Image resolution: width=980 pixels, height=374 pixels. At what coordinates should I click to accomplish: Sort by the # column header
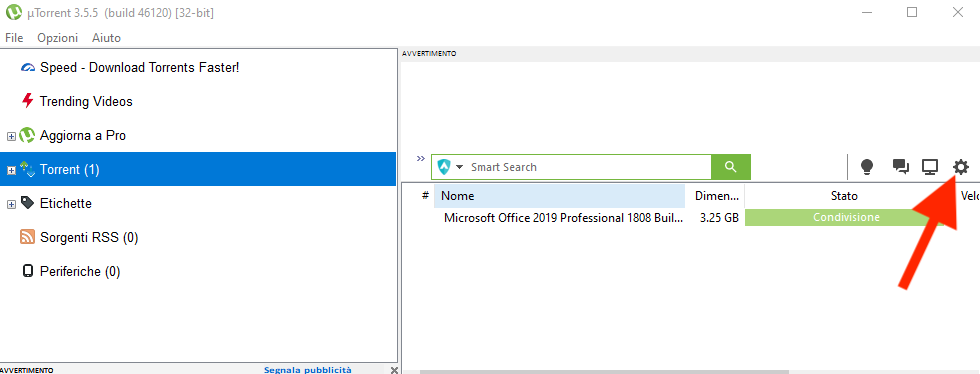click(x=425, y=196)
